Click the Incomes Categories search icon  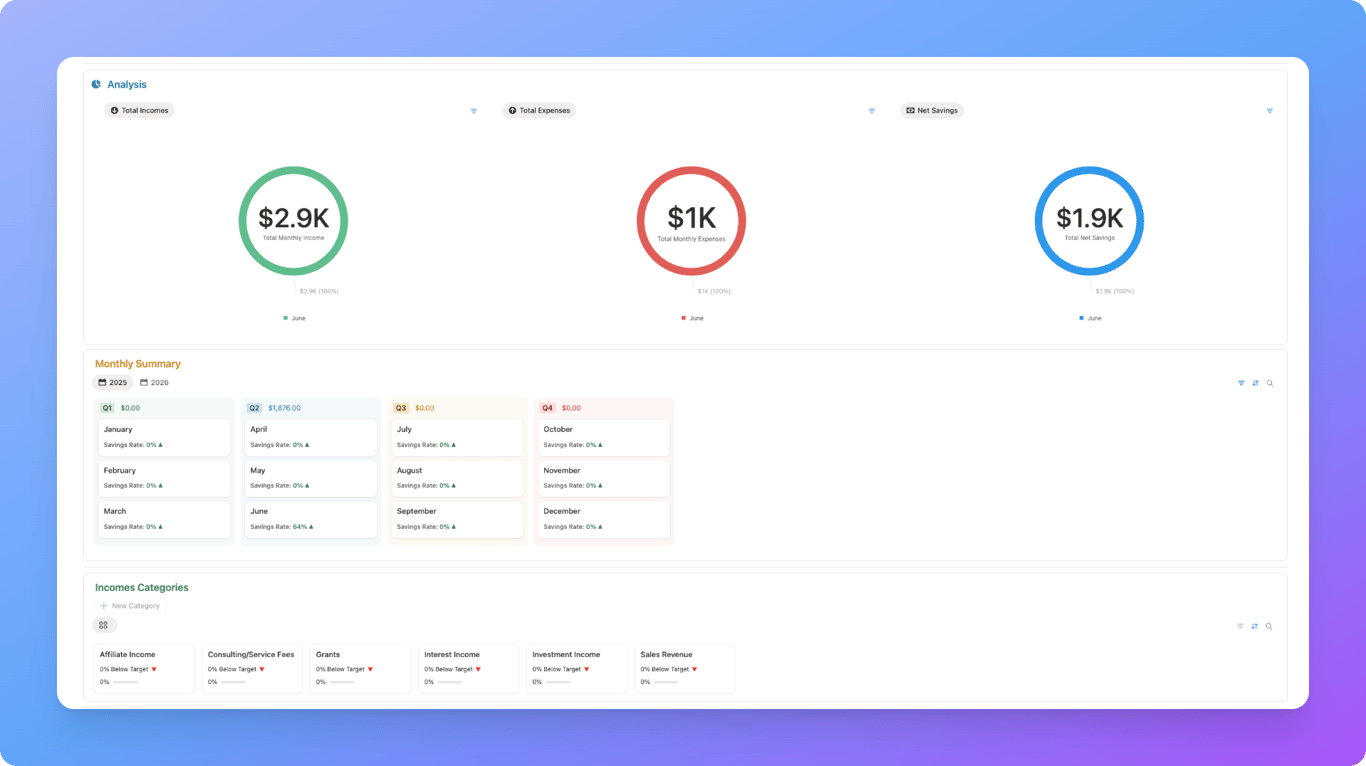click(x=1269, y=626)
